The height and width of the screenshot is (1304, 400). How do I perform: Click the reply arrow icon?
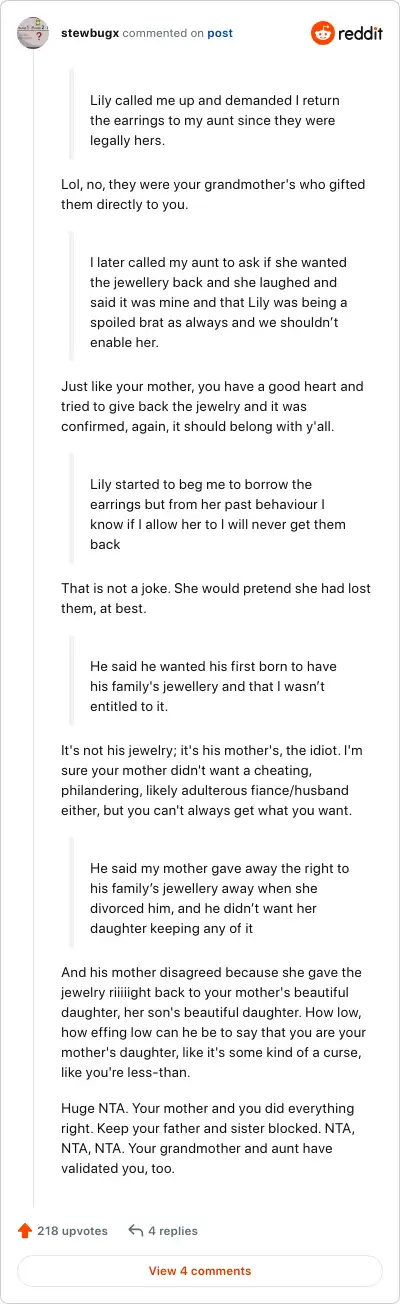point(135,1230)
